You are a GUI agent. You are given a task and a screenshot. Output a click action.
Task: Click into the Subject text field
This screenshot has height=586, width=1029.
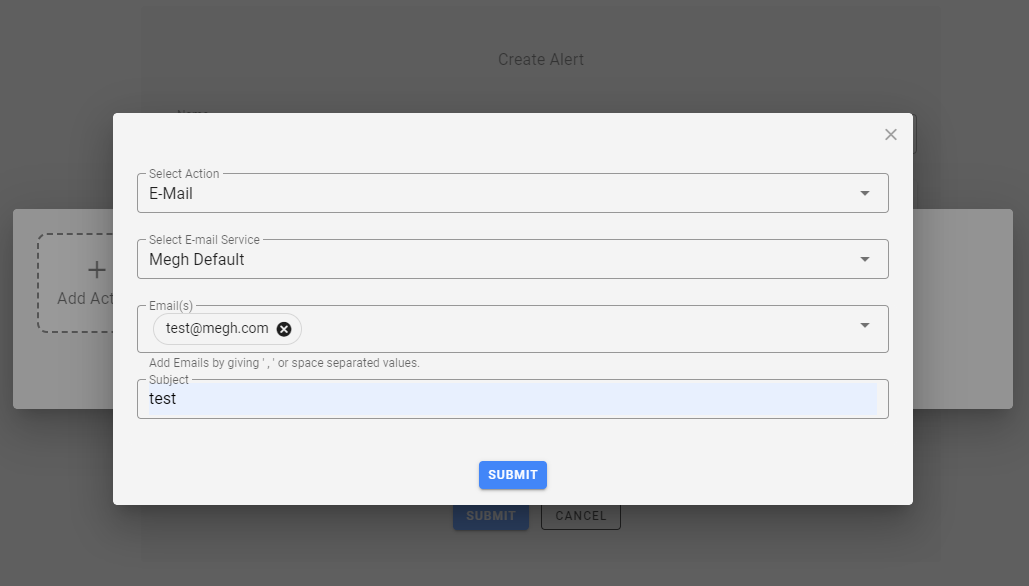(510, 399)
